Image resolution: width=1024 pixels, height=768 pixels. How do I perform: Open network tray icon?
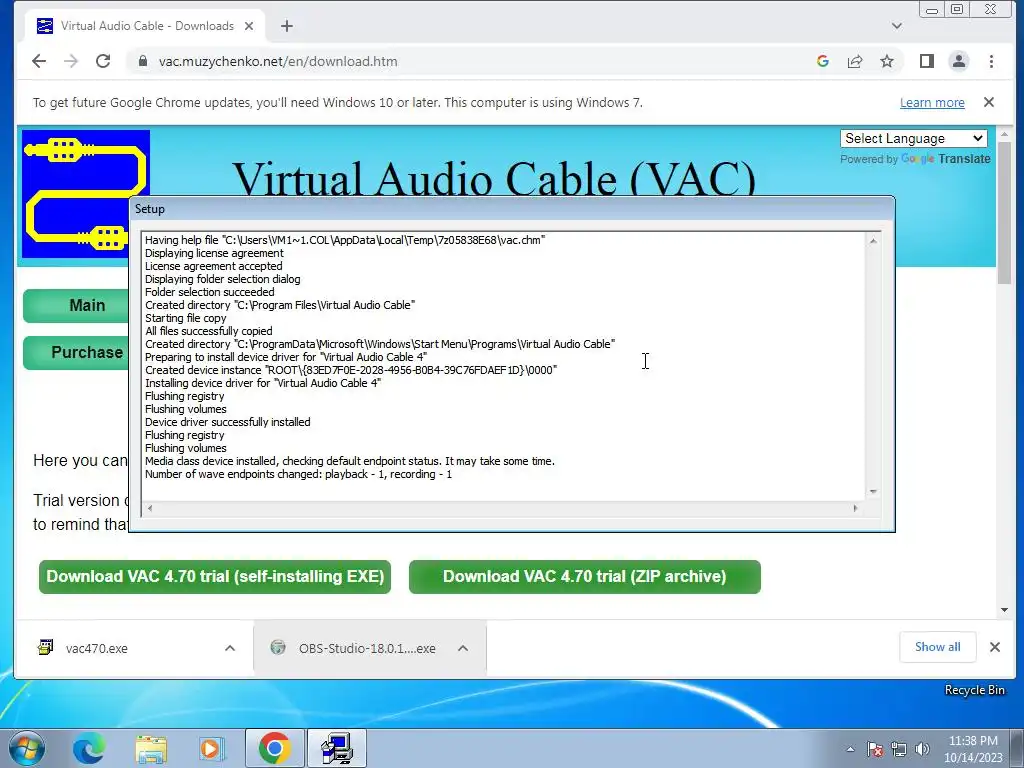pyautogui.click(x=899, y=749)
